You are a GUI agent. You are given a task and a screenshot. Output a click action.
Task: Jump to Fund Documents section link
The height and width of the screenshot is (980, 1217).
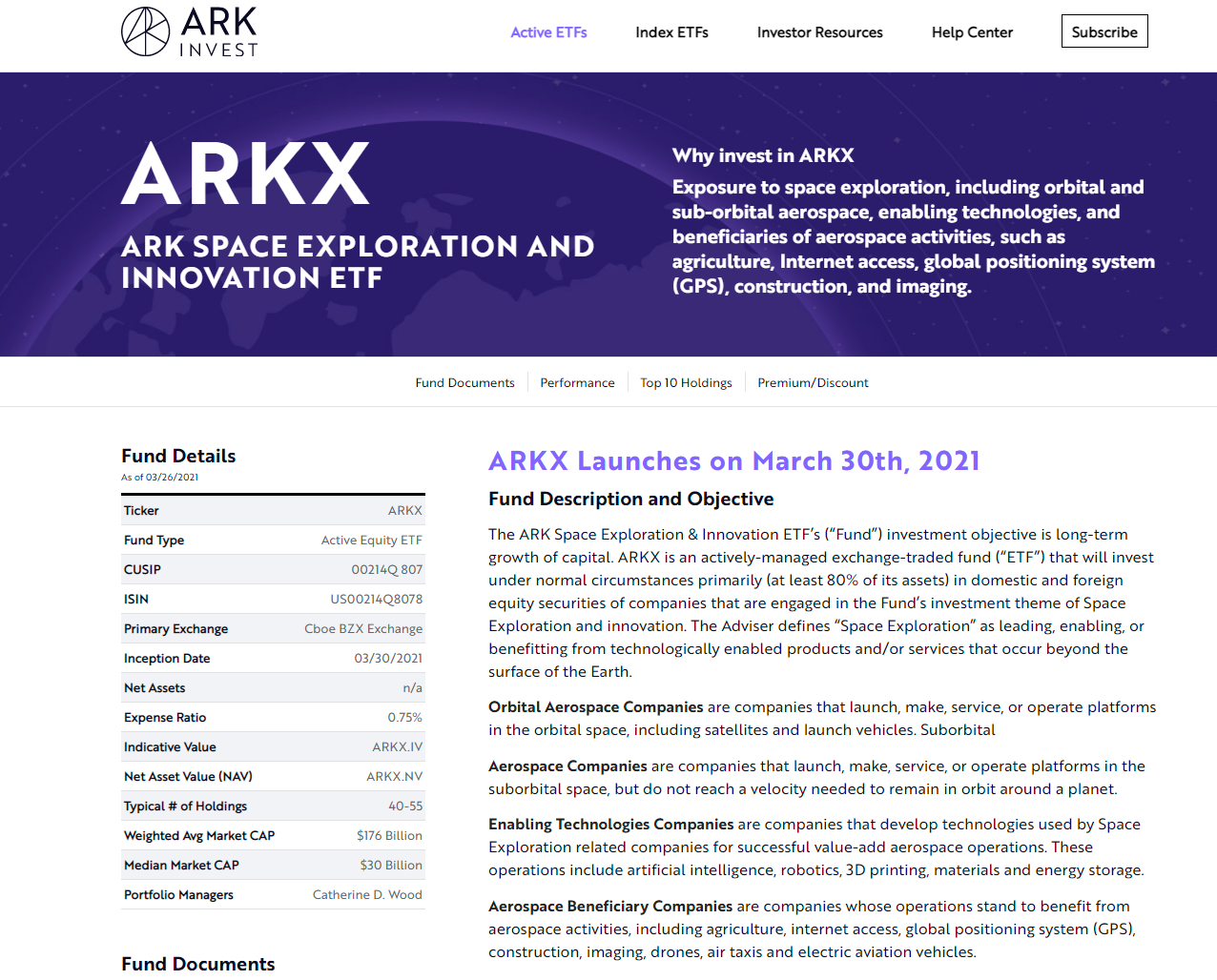pyautogui.click(x=464, y=382)
